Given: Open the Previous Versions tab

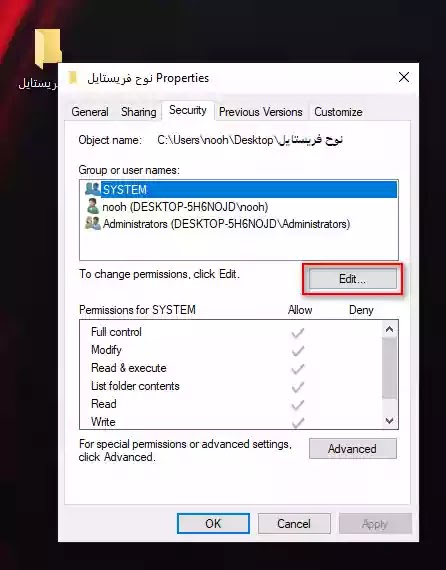Looking at the screenshot, I should 261,112.
